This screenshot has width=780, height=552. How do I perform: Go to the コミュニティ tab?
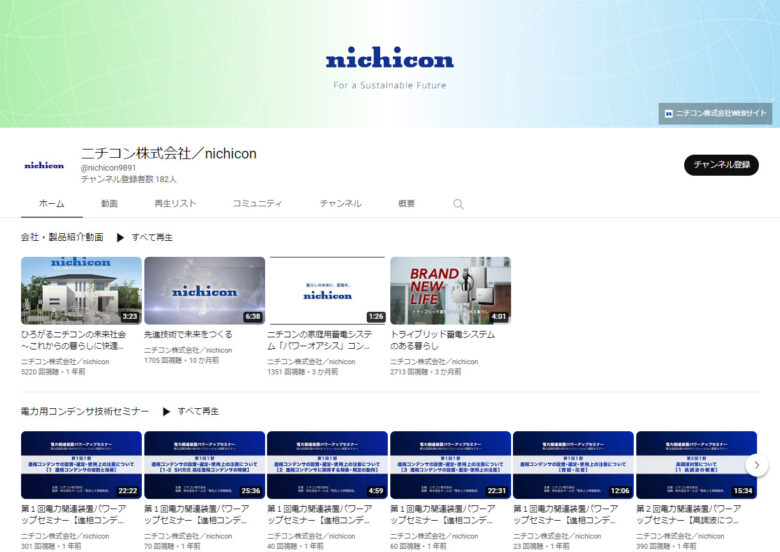click(x=257, y=203)
